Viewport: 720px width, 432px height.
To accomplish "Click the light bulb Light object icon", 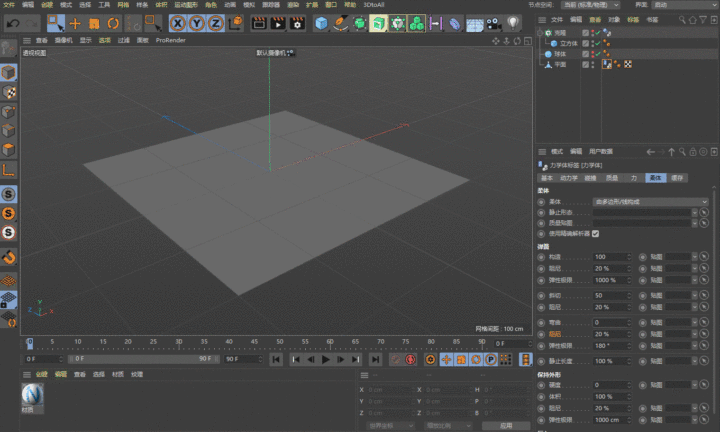I will (x=513, y=22).
